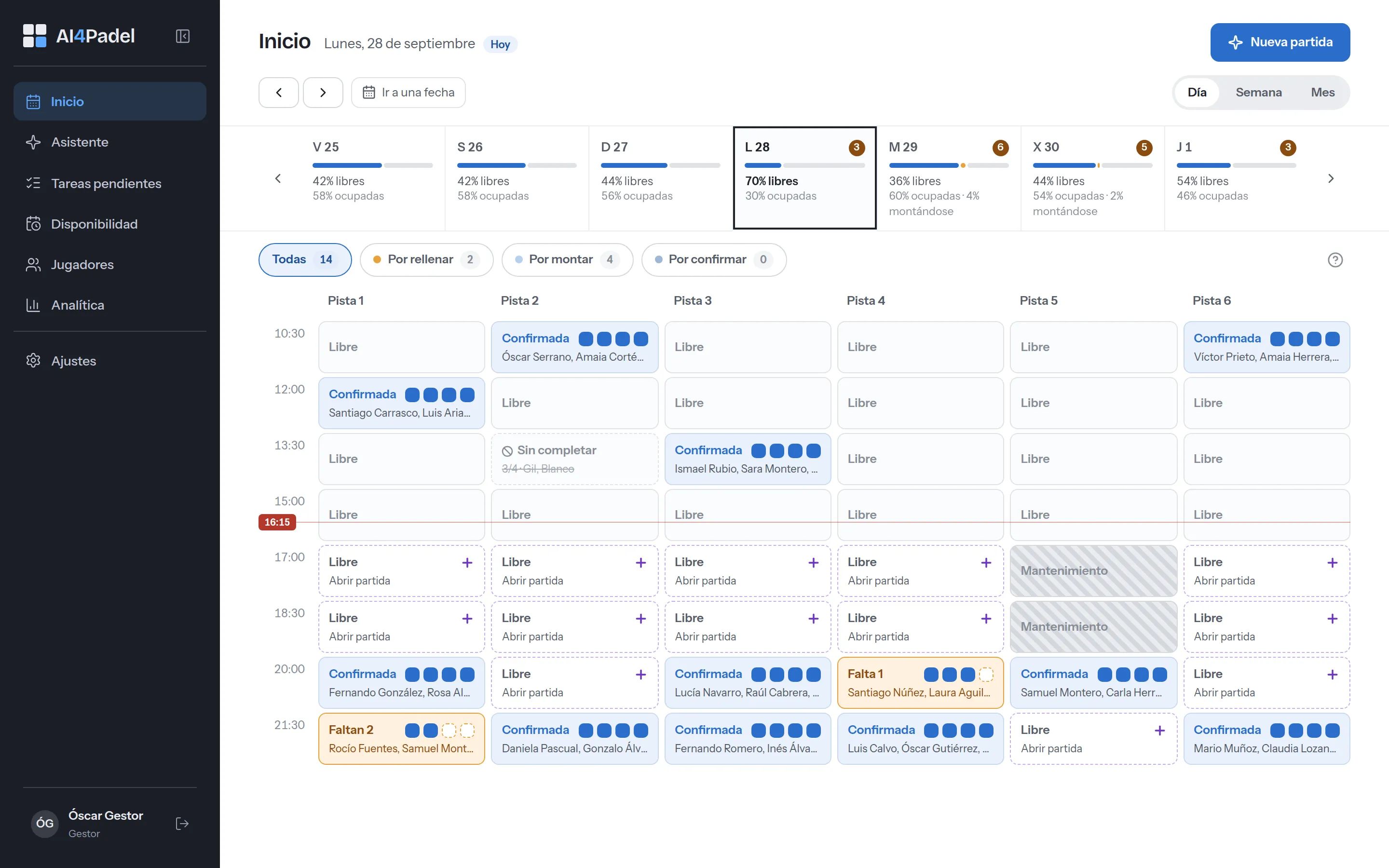Go to next day arrow
The image size is (1389, 868).
coord(323,93)
